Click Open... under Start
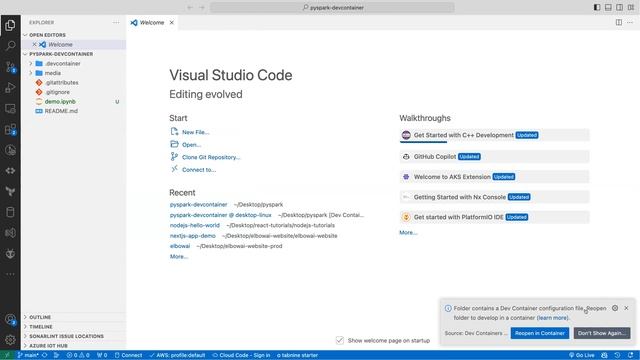This screenshot has width=640, height=360. click(x=191, y=145)
